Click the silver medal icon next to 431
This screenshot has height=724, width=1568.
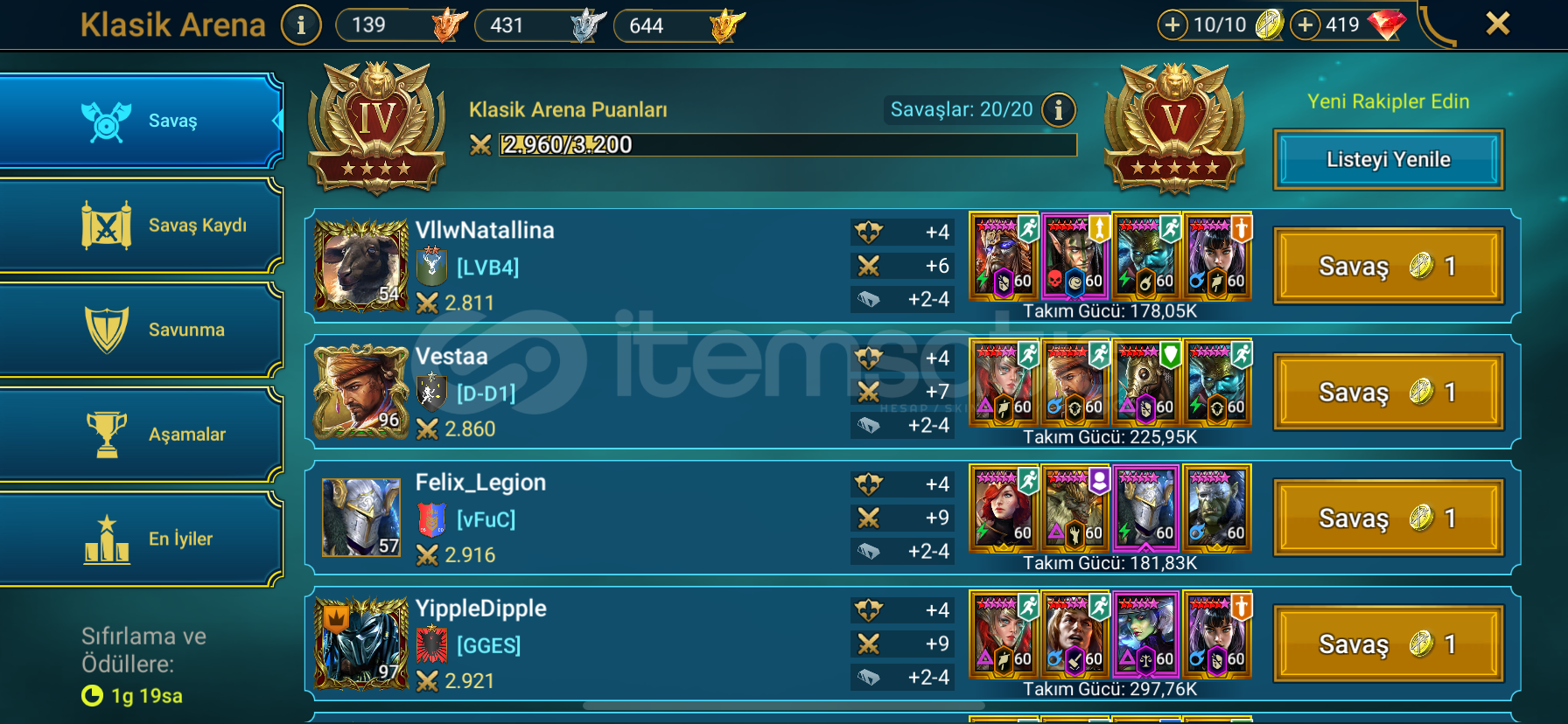click(x=587, y=24)
